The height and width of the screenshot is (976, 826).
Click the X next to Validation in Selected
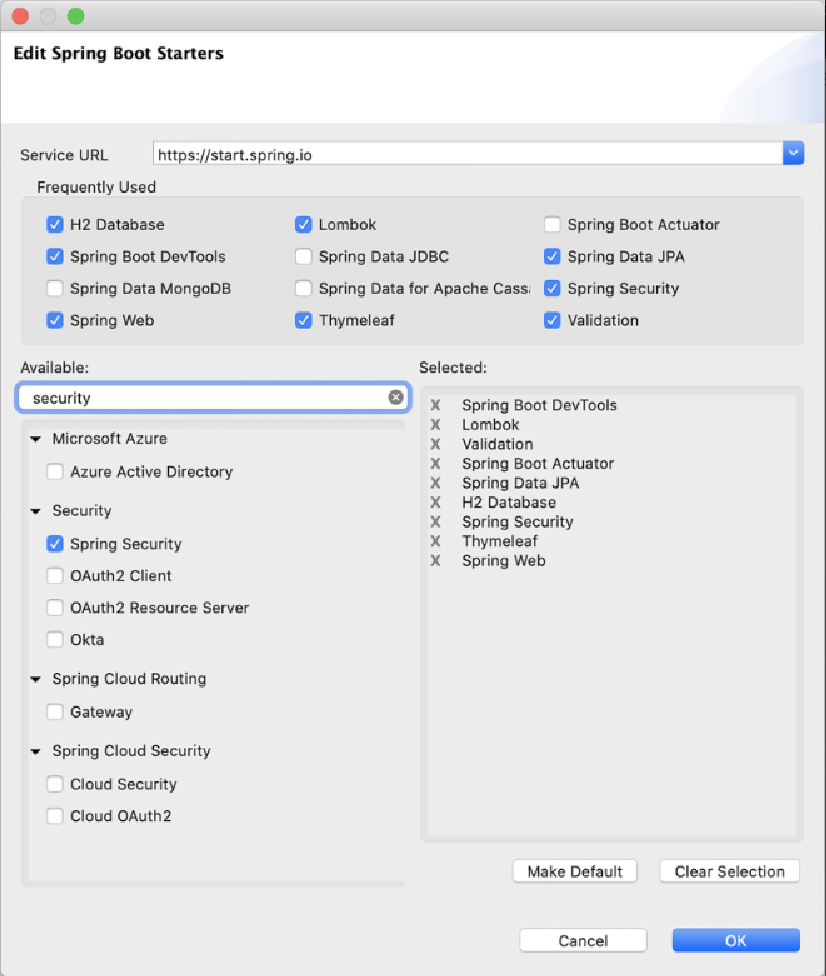tap(435, 444)
